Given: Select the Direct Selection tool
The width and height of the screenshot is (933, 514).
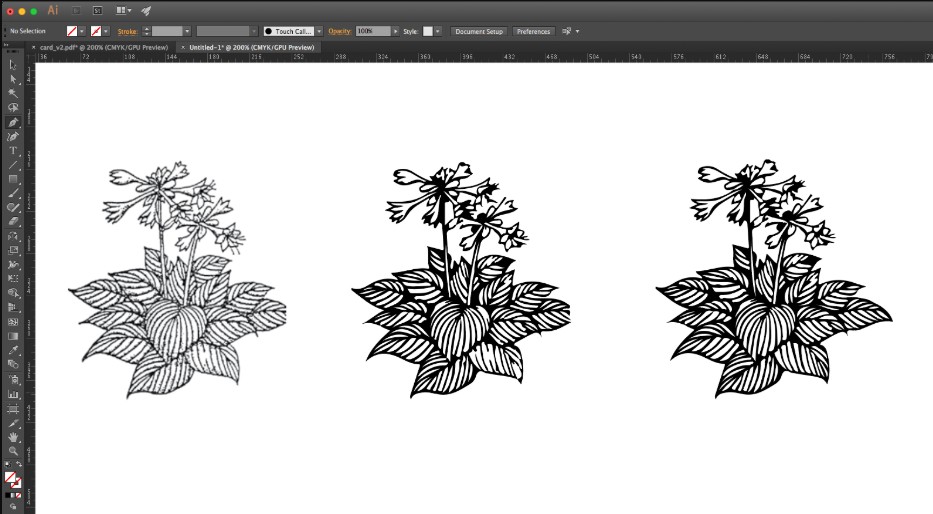Looking at the screenshot, I should coord(13,79).
